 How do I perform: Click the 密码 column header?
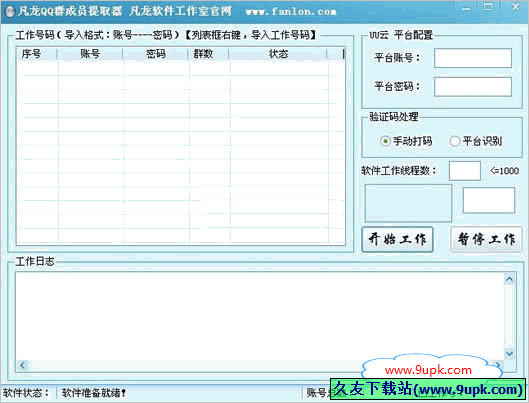click(x=155, y=54)
